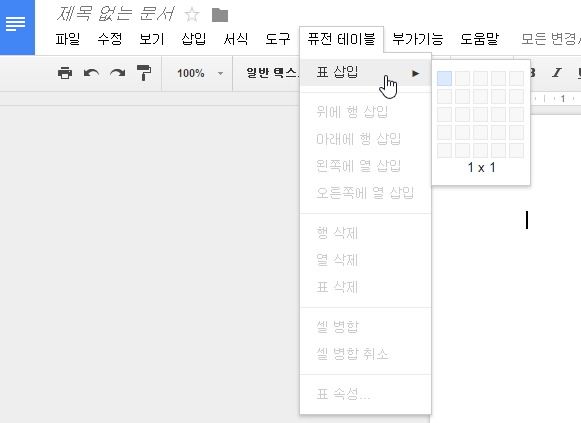Close the 퓨전 테이블 menu
Screen dimensions: 581x423
click(x=342, y=39)
